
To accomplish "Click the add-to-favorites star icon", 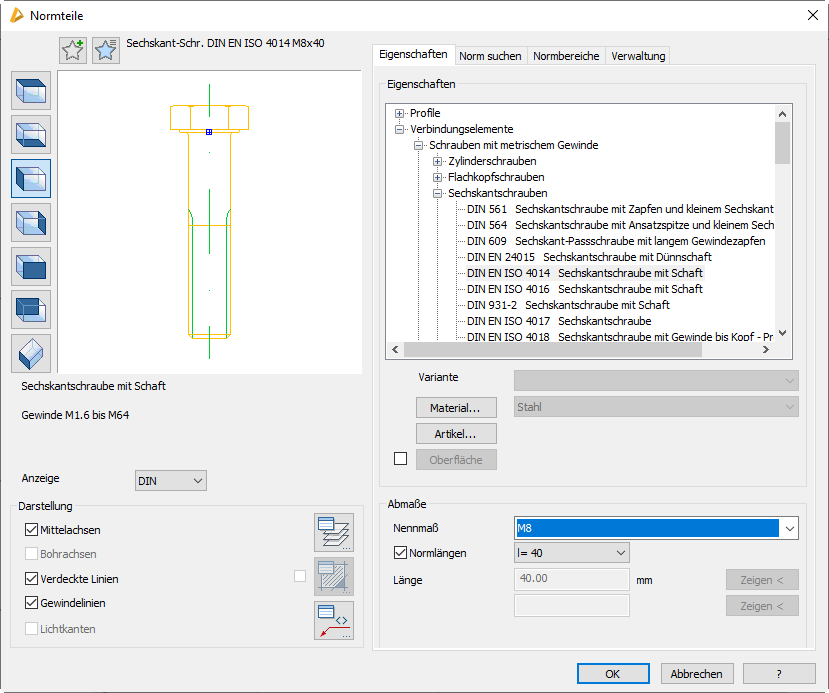I will pos(73,51).
